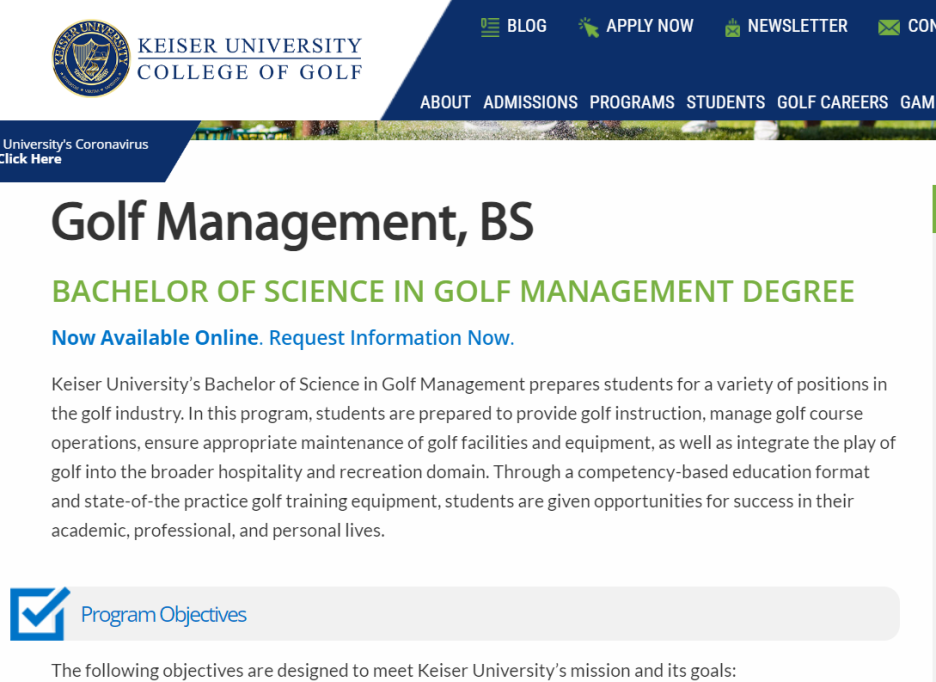Click the green envelope contact icon
Screen dimensions: 936x682
pyautogui.click(x=888, y=27)
